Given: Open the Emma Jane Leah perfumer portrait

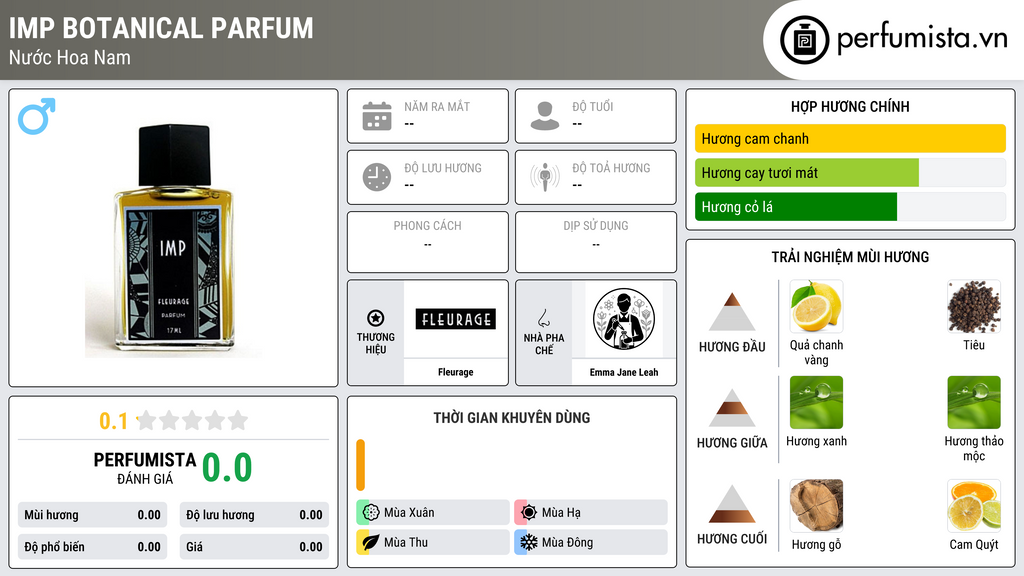Looking at the screenshot, I should click(x=624, y=319).
